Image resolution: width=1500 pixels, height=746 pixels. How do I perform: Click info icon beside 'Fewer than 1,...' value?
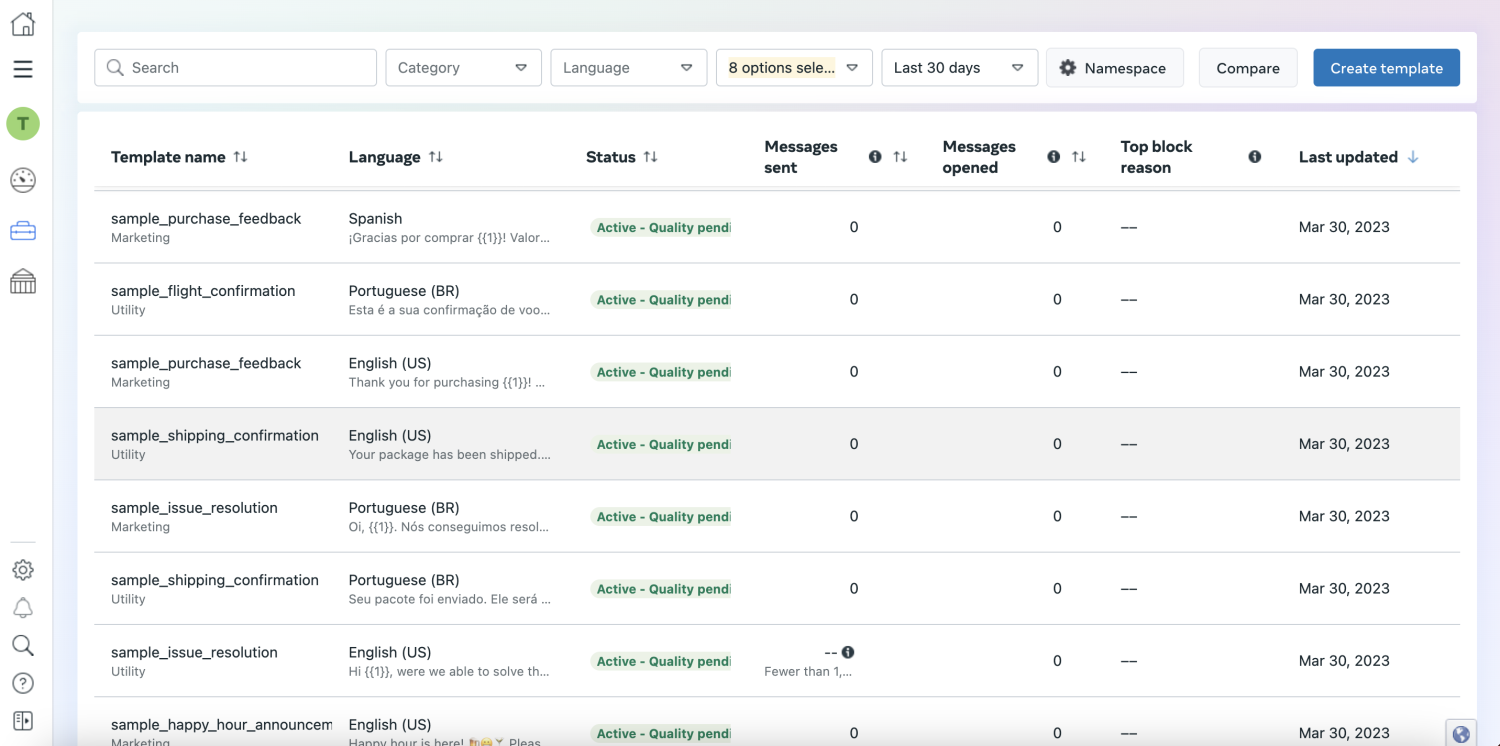click(x=848, y=652)
